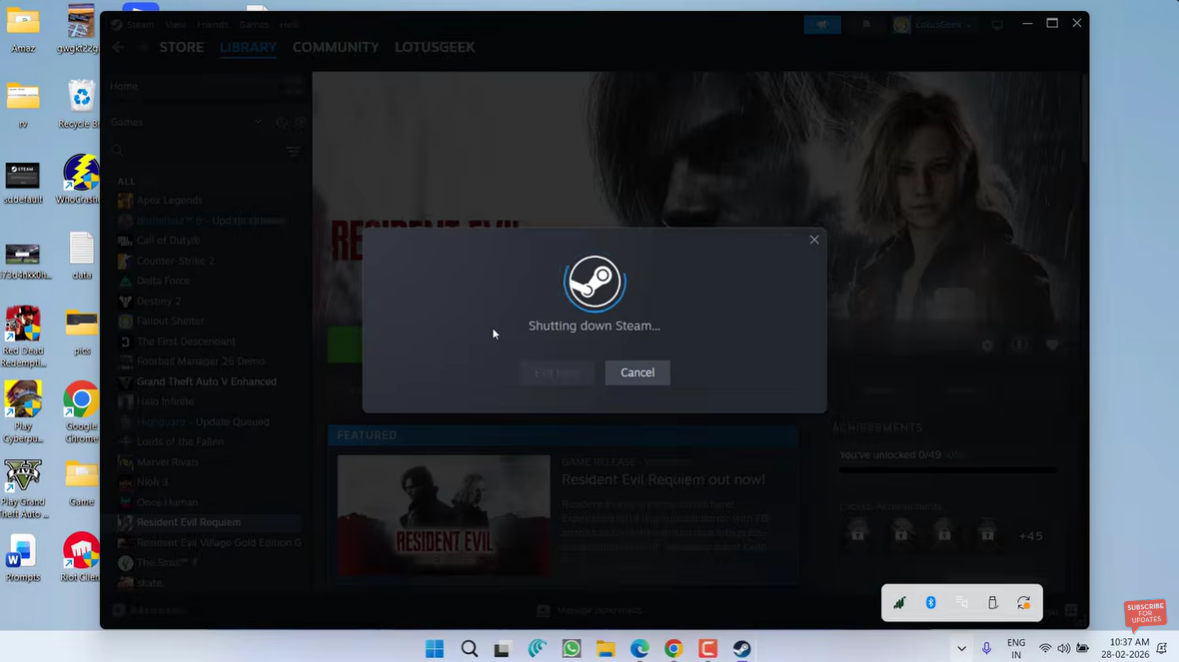Click the taskbar Search magnifier icon
Image resolution: width=1179 pixels, height=662 pixels.
[469, 649]
